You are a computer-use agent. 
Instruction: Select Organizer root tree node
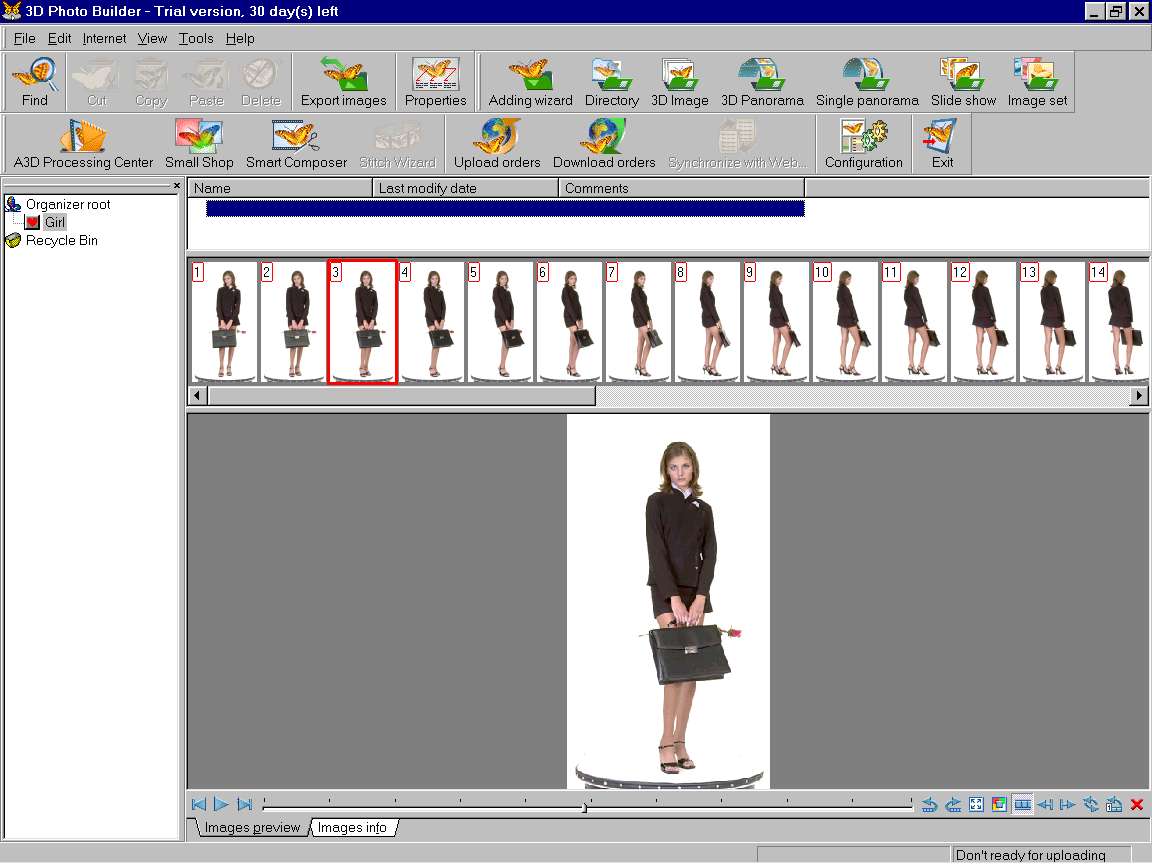coord(68,204)
